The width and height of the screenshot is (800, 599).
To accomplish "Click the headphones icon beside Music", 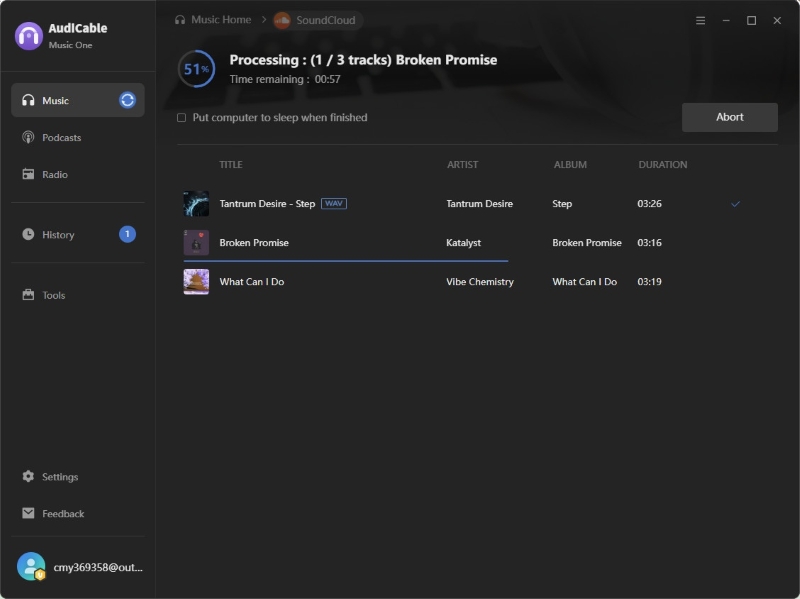I will pos(28,100).
